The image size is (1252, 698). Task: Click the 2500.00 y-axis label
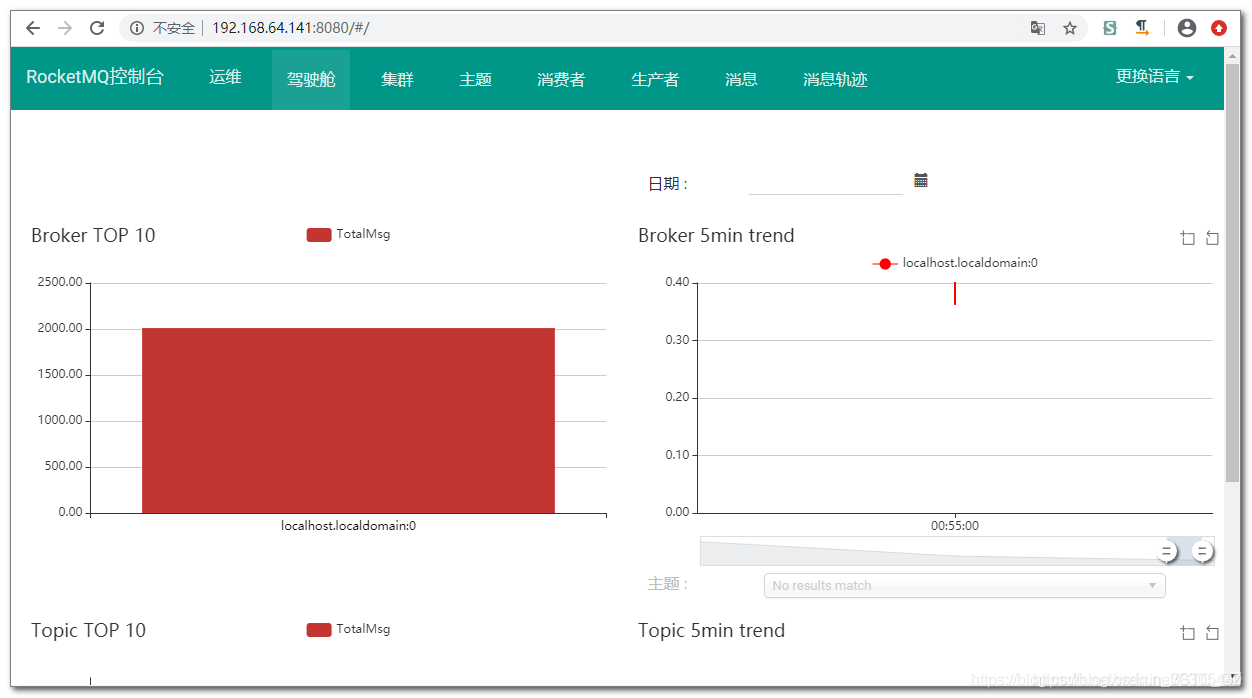[60, 282]
